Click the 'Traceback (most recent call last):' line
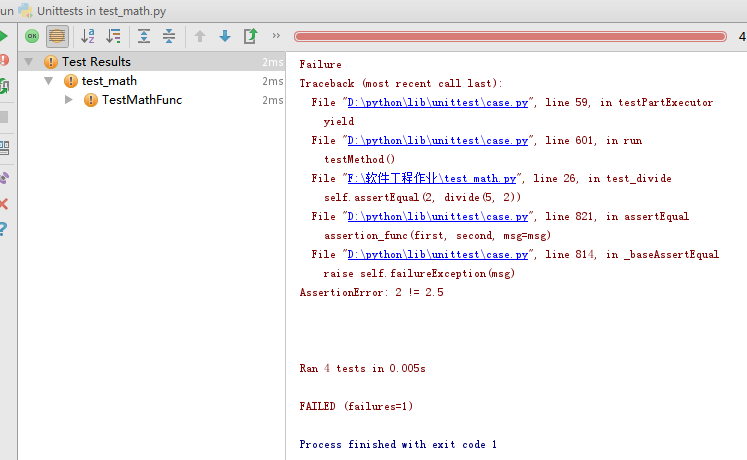 [x=401, y=83]
